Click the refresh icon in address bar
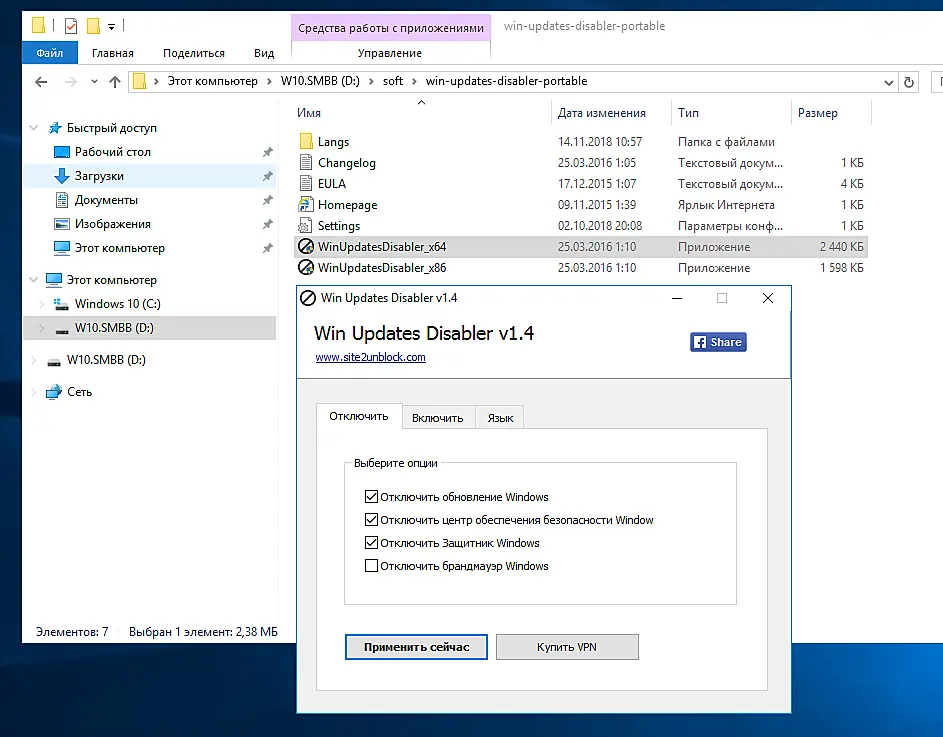 point(909,82)
